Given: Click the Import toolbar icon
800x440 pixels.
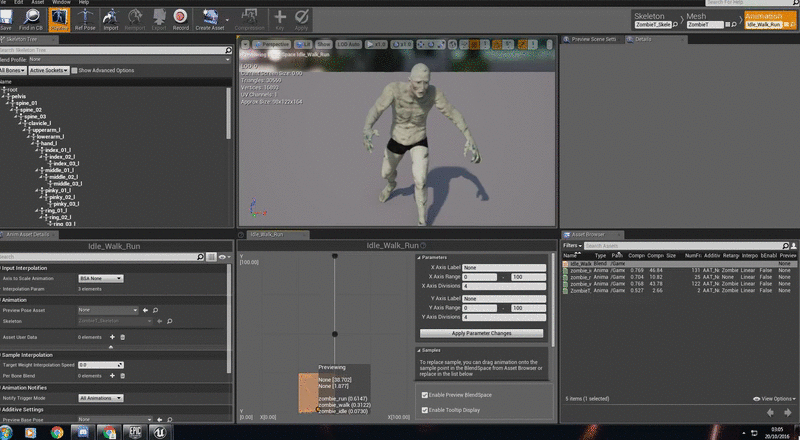Looking at the screenshot, I should pos(111,19).
